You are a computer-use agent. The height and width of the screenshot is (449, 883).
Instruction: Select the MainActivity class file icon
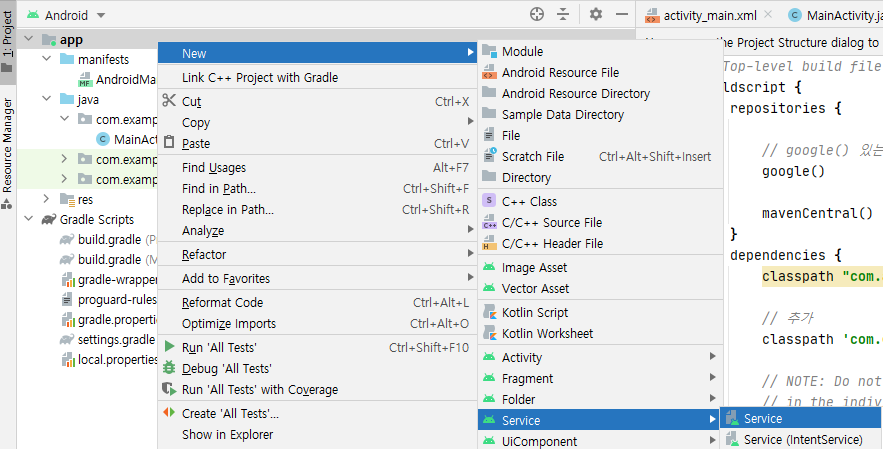(x=102, y=139)
